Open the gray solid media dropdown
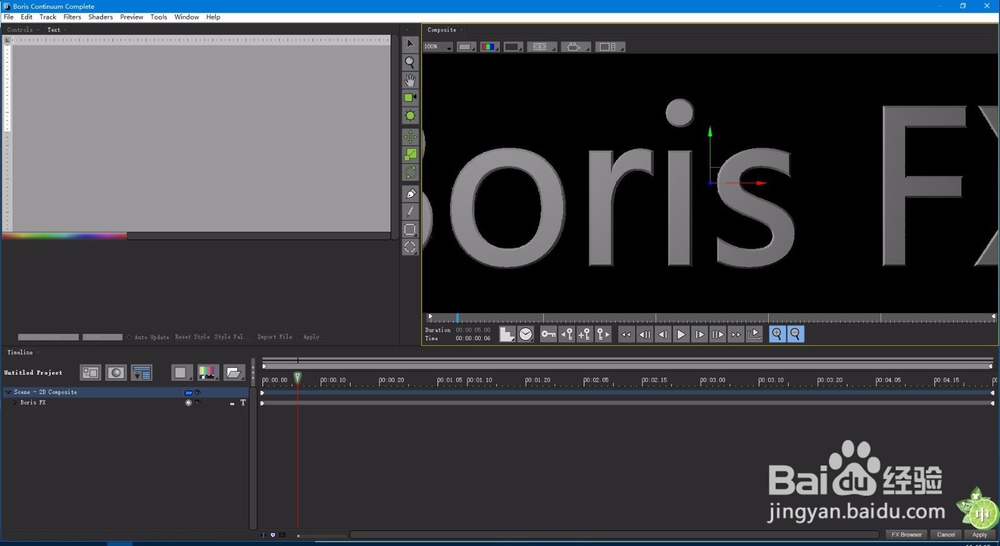 point(182,373)
